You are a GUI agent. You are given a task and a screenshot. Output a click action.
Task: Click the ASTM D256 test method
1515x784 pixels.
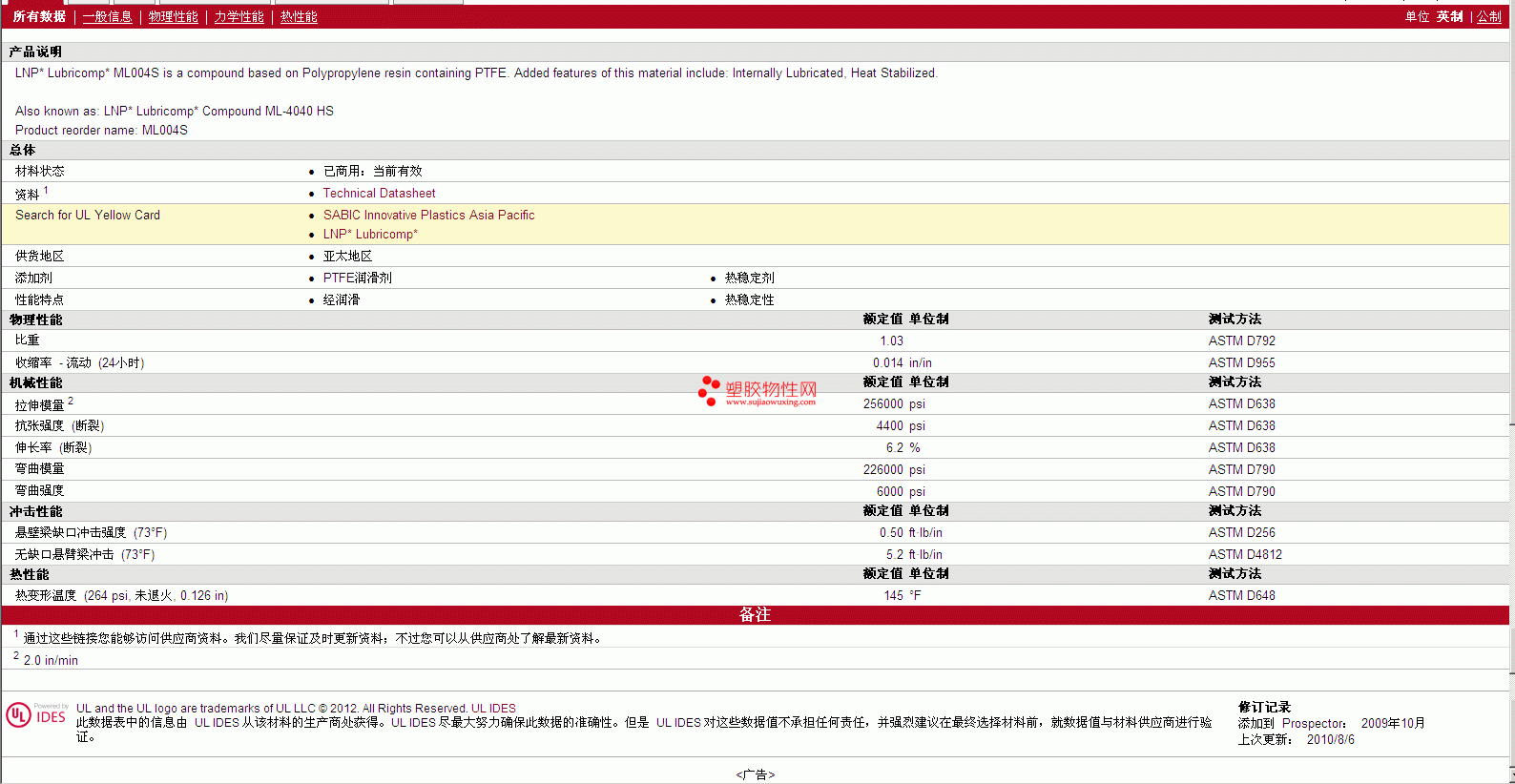(1242, 533)
